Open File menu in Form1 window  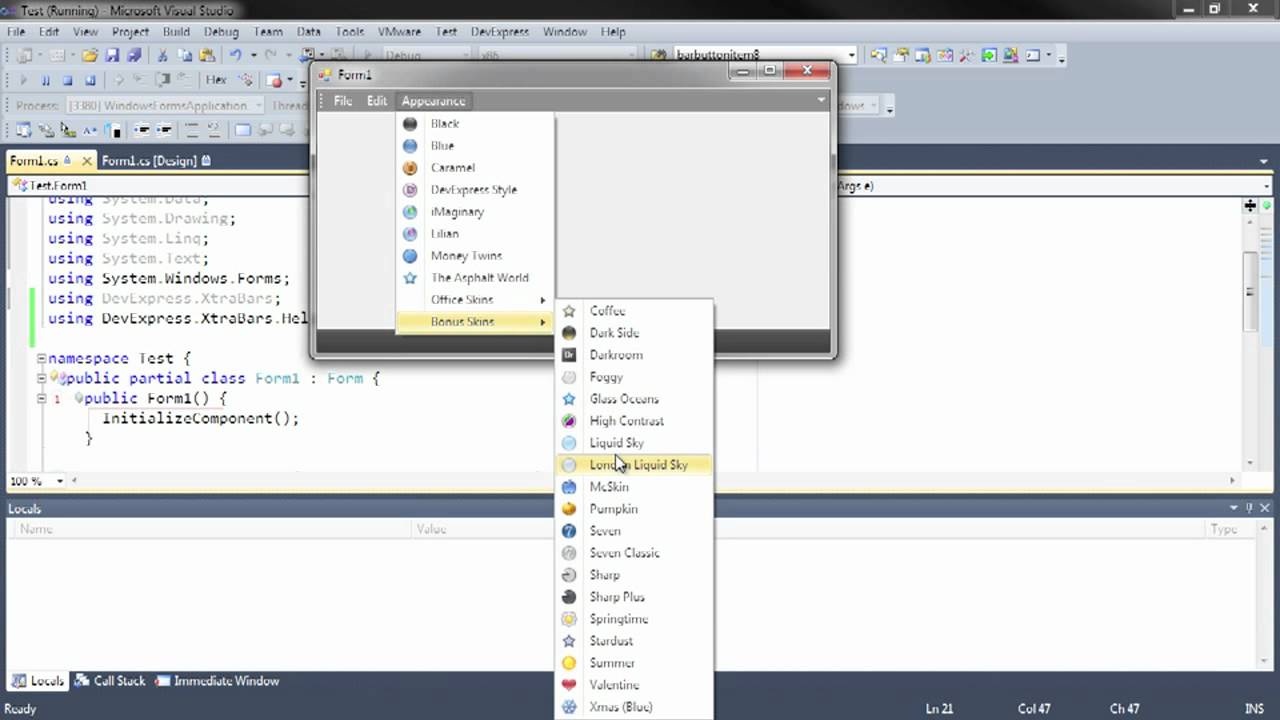pos(343,101)
